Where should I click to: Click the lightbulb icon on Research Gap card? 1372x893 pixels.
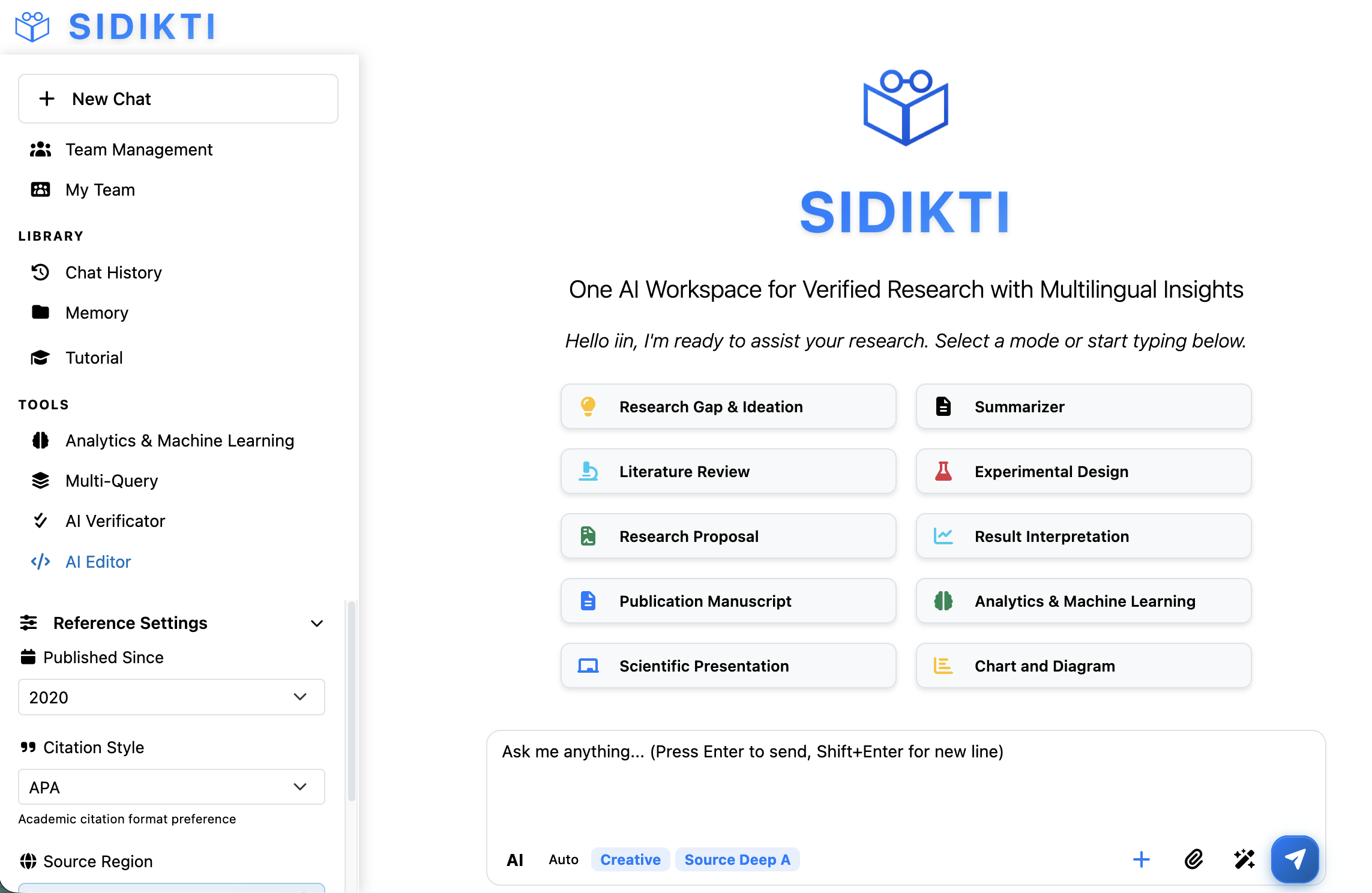point(588,406)
